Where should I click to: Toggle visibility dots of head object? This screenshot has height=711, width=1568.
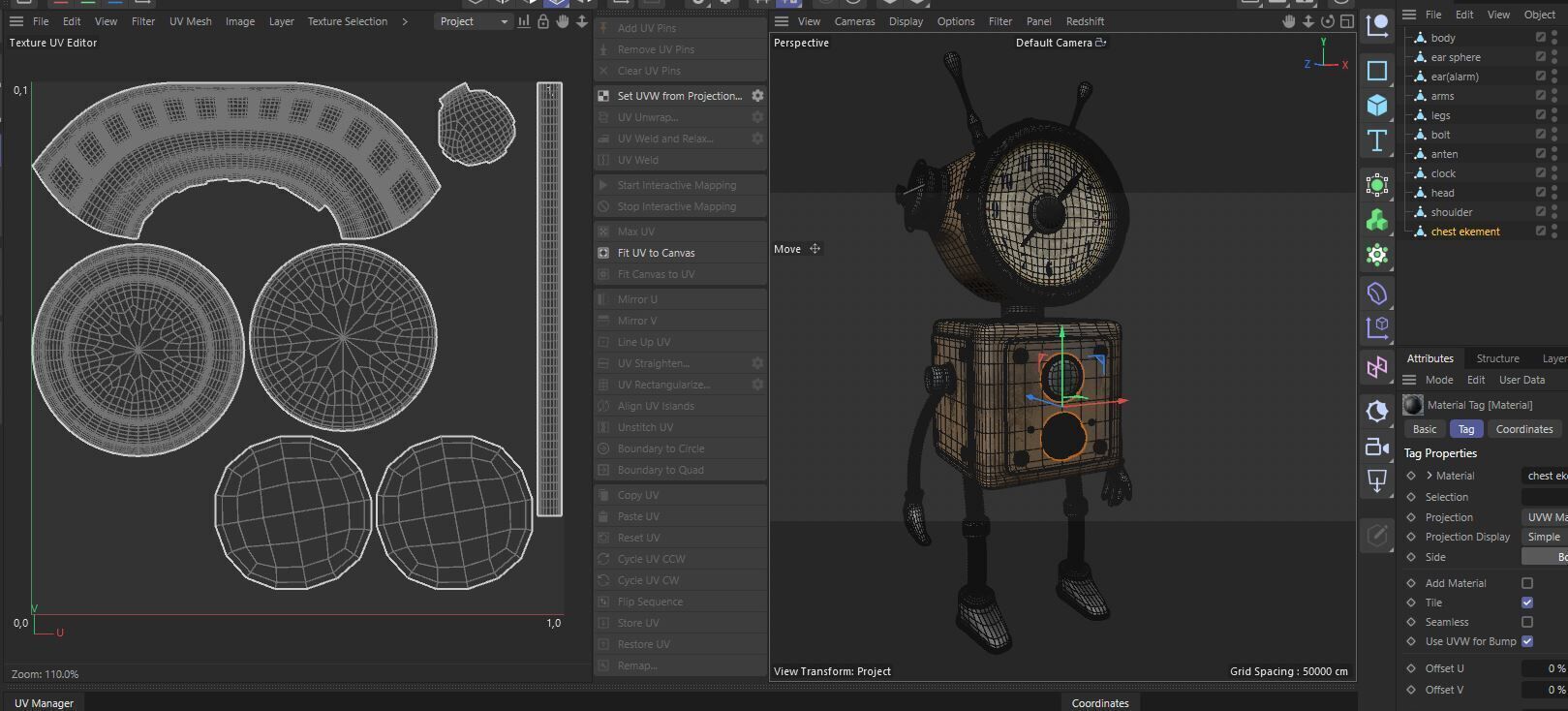click(1555, 193)
